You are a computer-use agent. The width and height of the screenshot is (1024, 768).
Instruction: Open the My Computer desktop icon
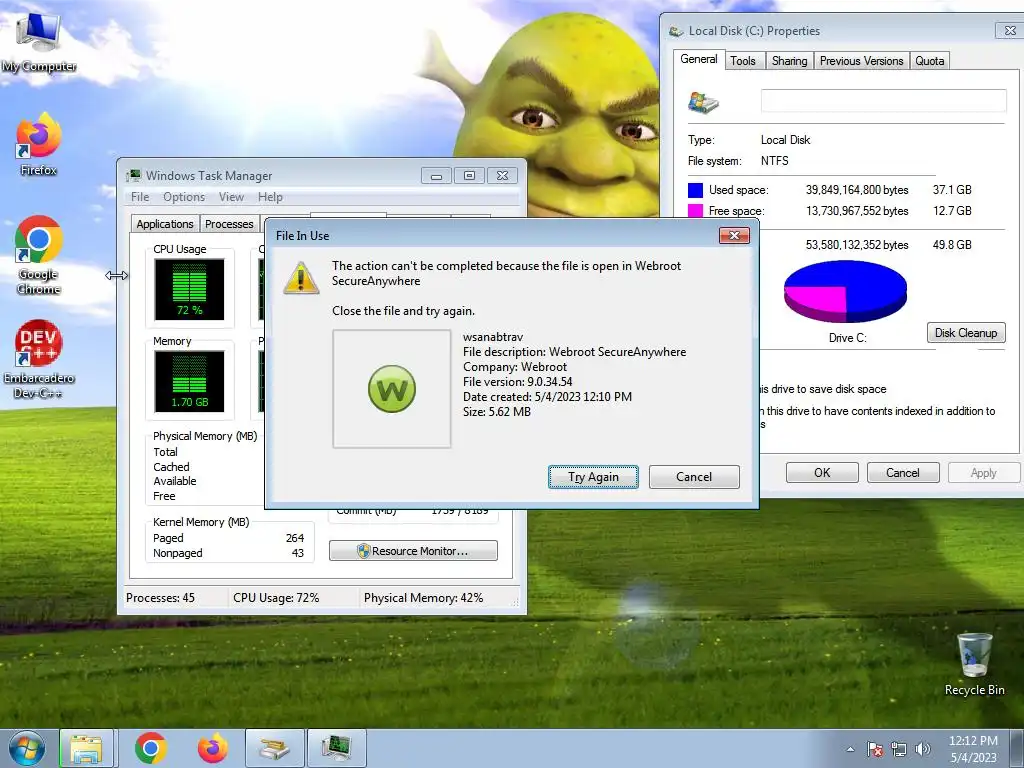(x=39, y=42)
